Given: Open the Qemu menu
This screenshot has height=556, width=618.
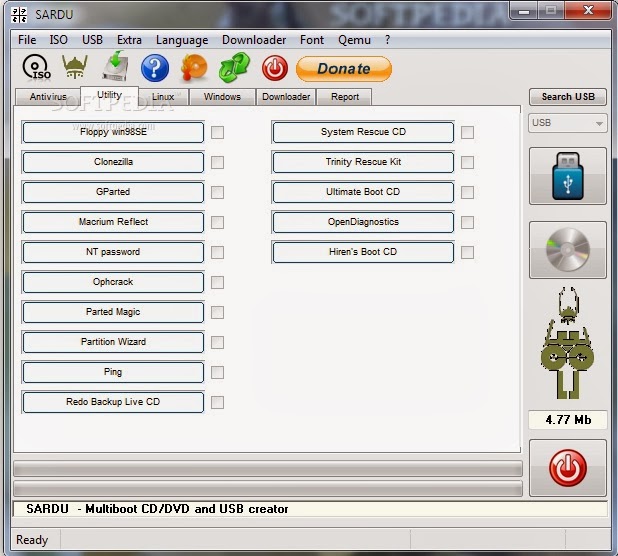Looking at the screenshot, I should pyautogui.click(x=354, y=40).
